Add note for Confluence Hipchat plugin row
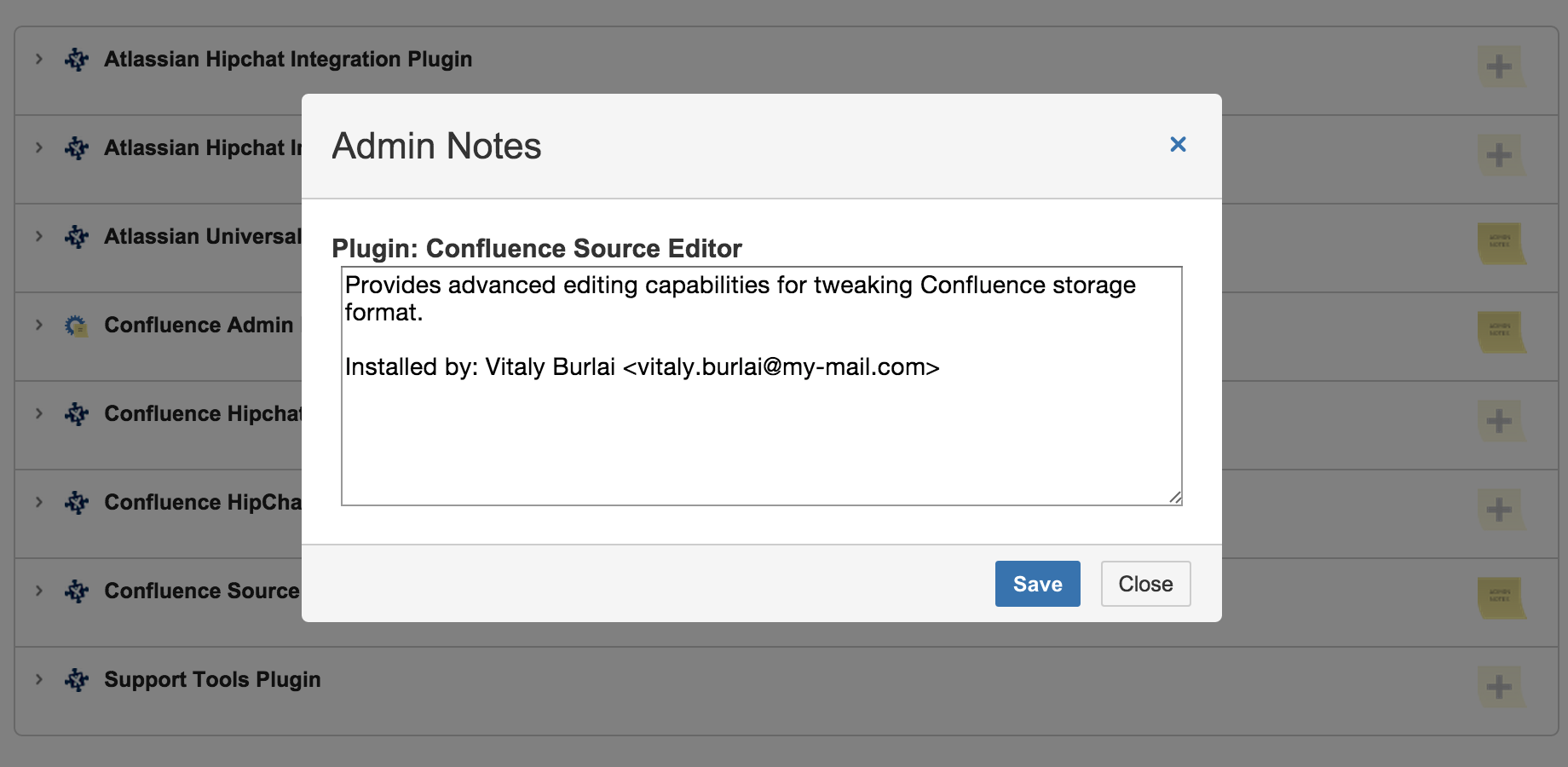The image size is (1568, 767). (x=1499, y=421)
